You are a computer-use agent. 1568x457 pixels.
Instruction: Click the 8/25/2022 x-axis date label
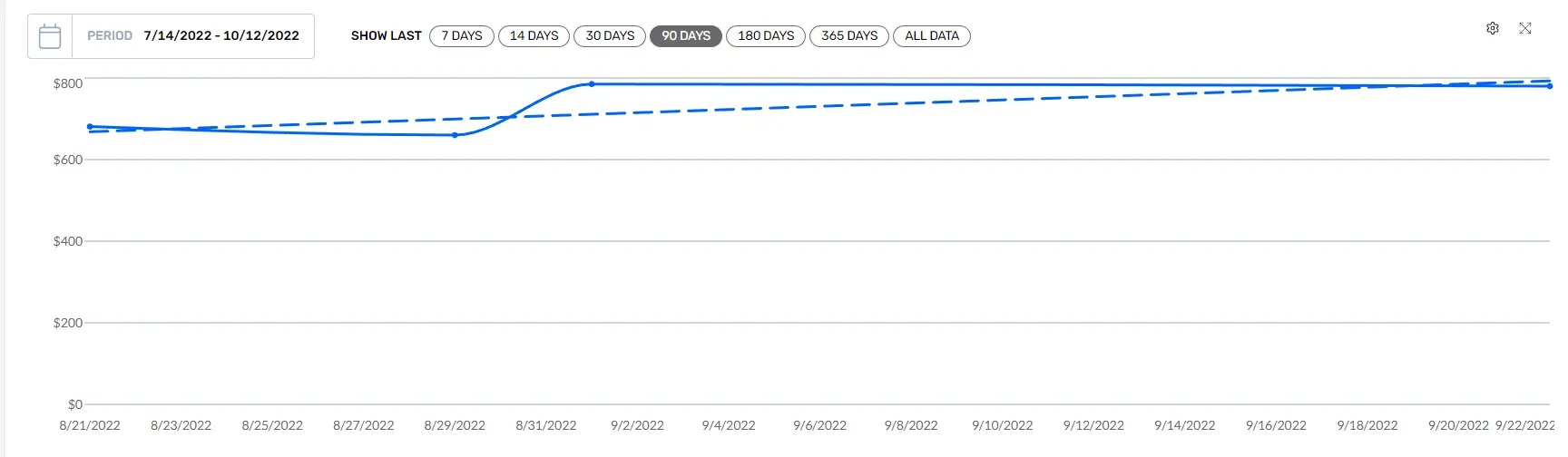coord(272,425)
